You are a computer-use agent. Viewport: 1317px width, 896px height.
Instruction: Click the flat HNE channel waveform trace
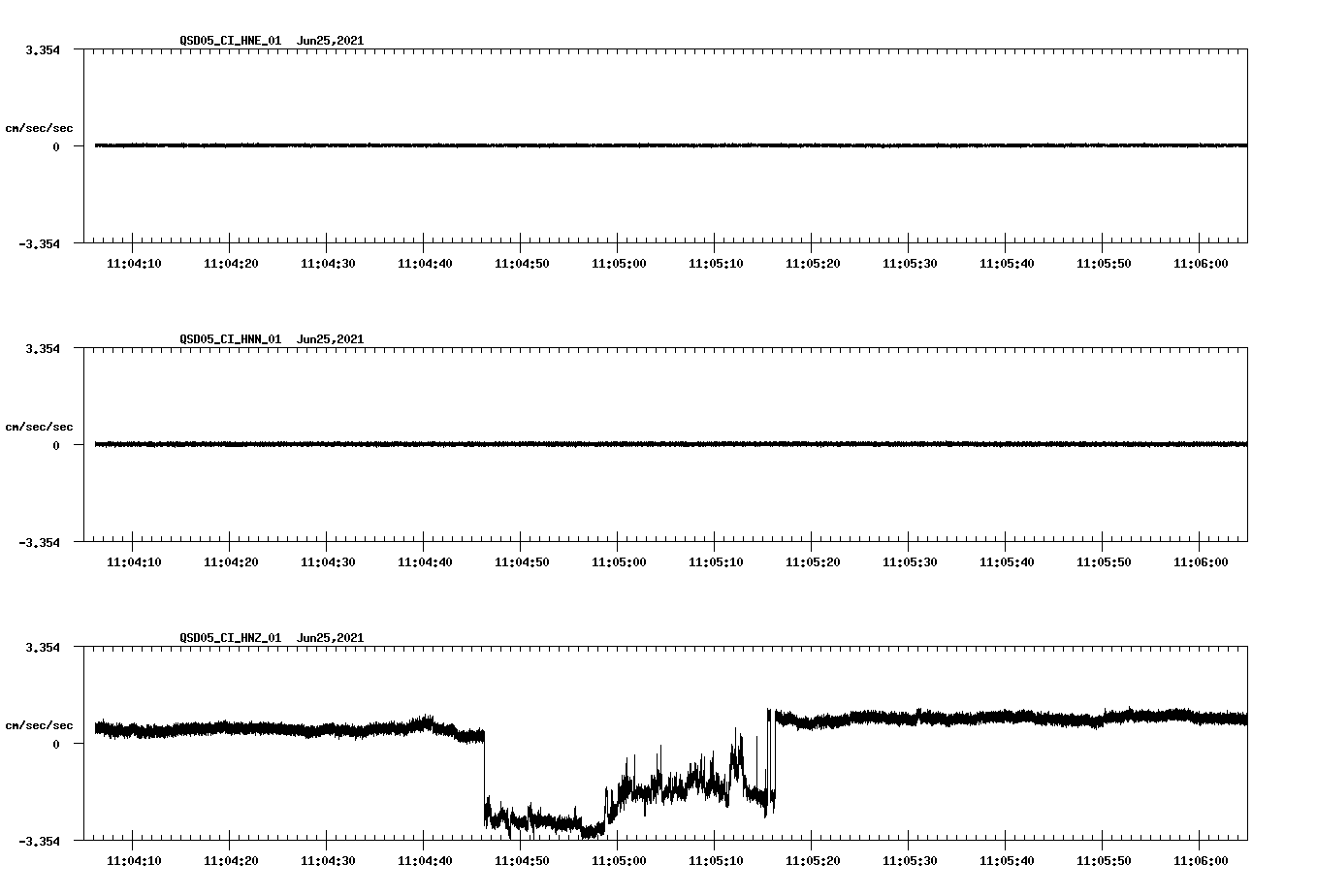(x=671, y=145)
